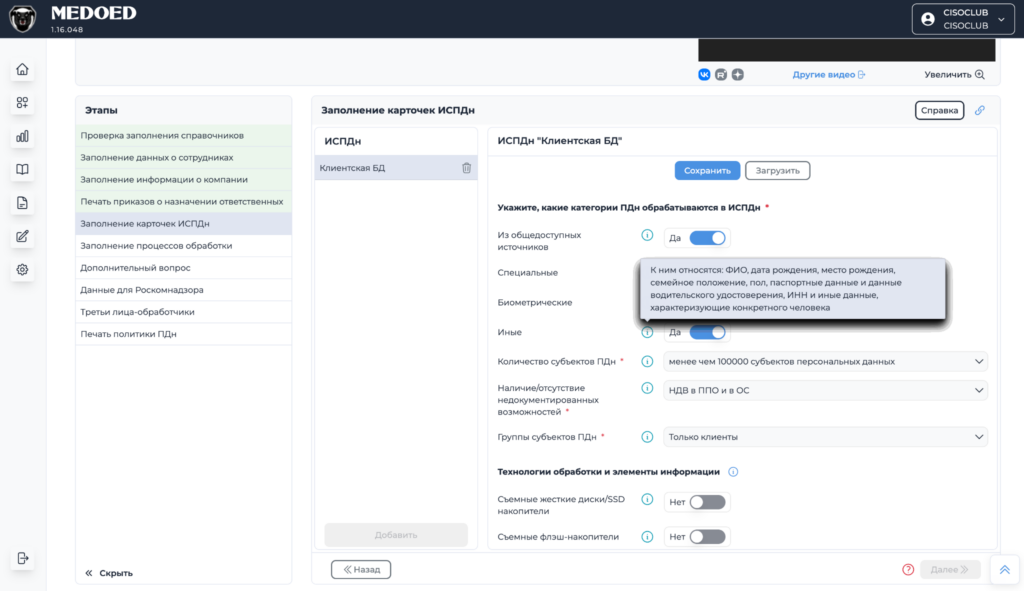This screenshot has height=591, width=1024.
Task: Show info for Технологии обработки и элементы информации
Action: (733, 471)
